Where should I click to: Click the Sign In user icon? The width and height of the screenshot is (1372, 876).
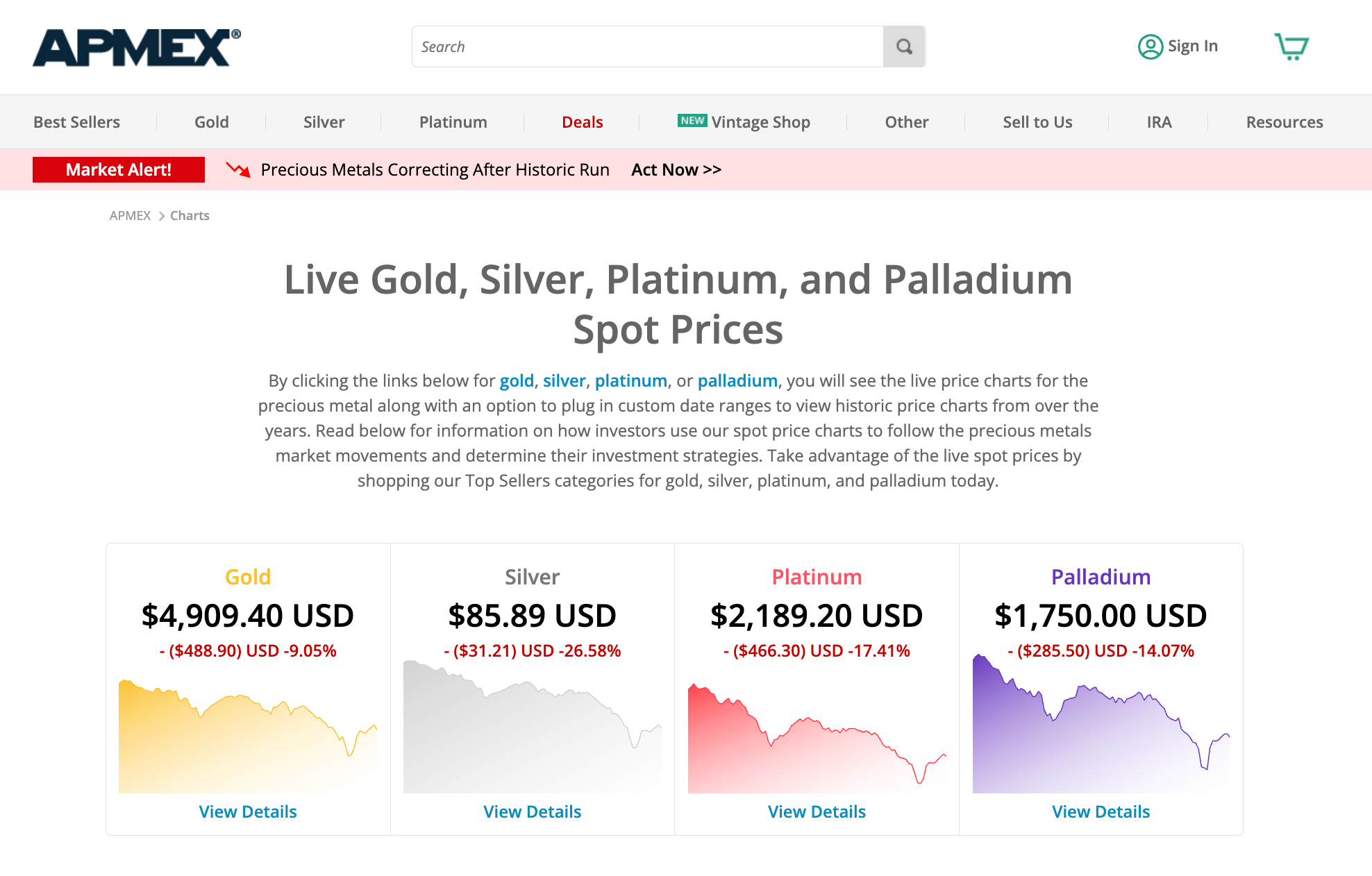1150,47
